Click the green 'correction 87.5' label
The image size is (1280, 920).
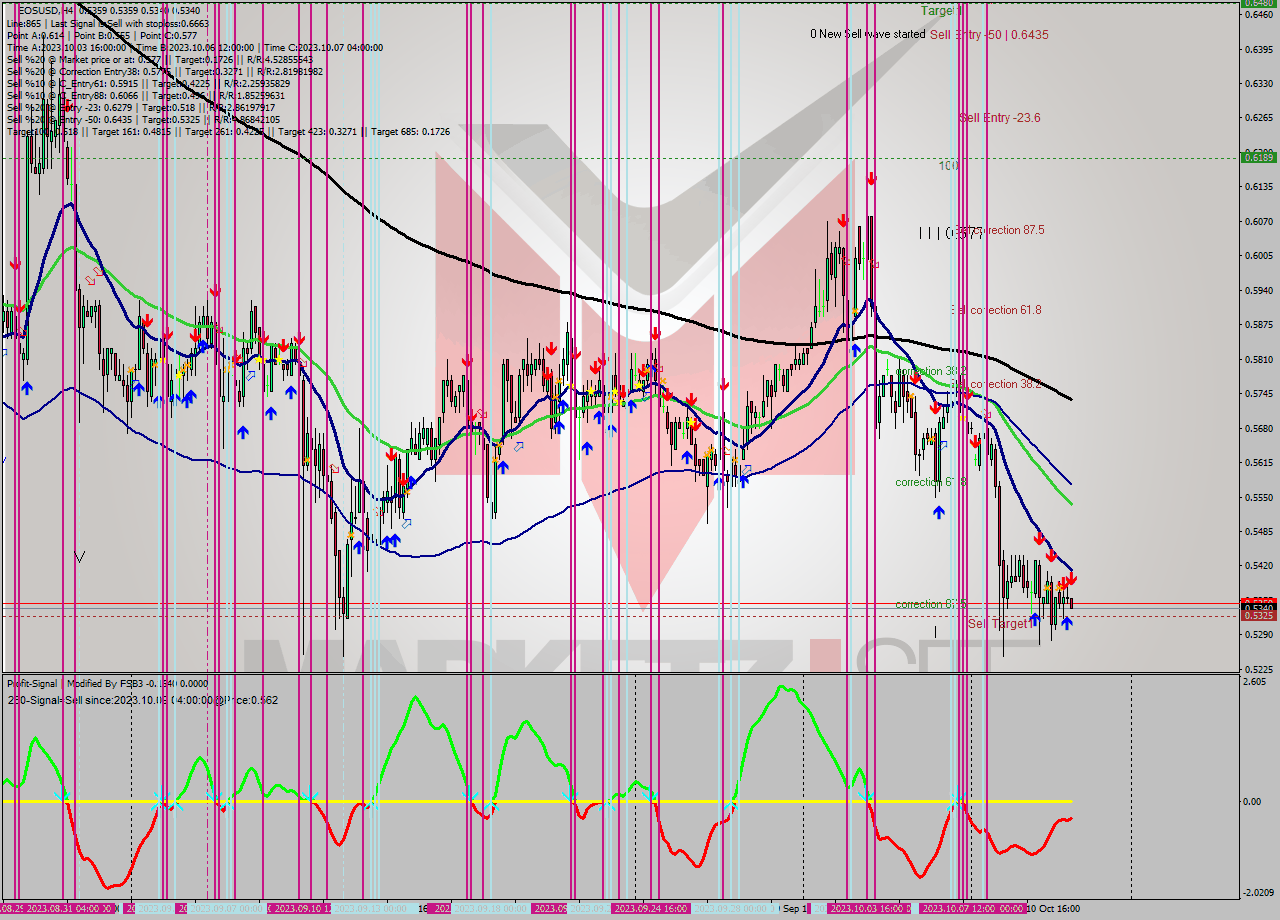click(x=931, y=604)
